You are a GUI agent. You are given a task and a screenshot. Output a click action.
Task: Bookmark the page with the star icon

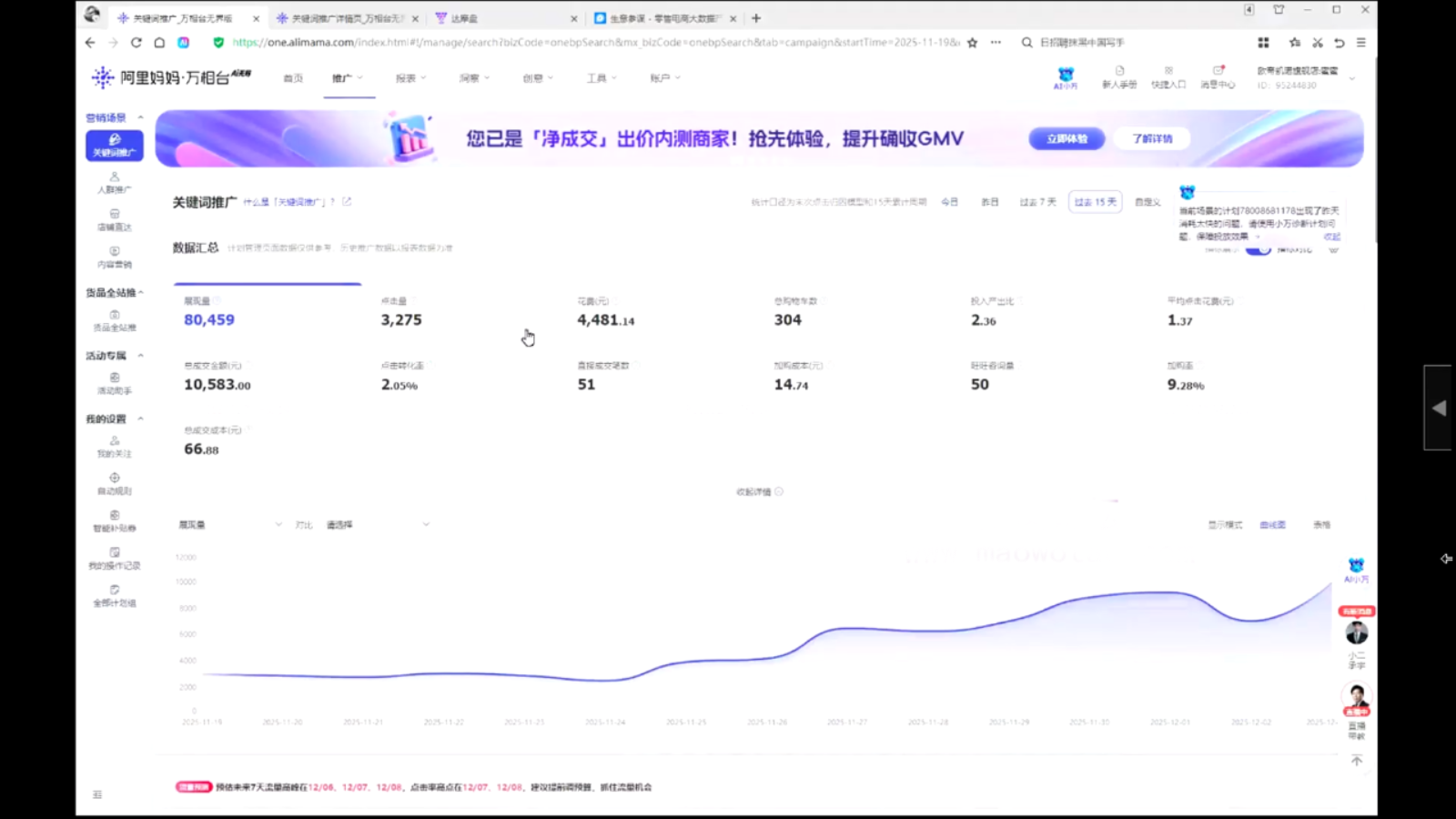[972, 43]
